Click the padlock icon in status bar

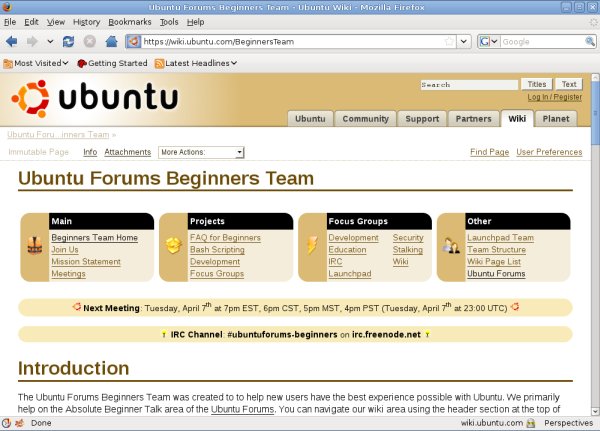point(533,423)
